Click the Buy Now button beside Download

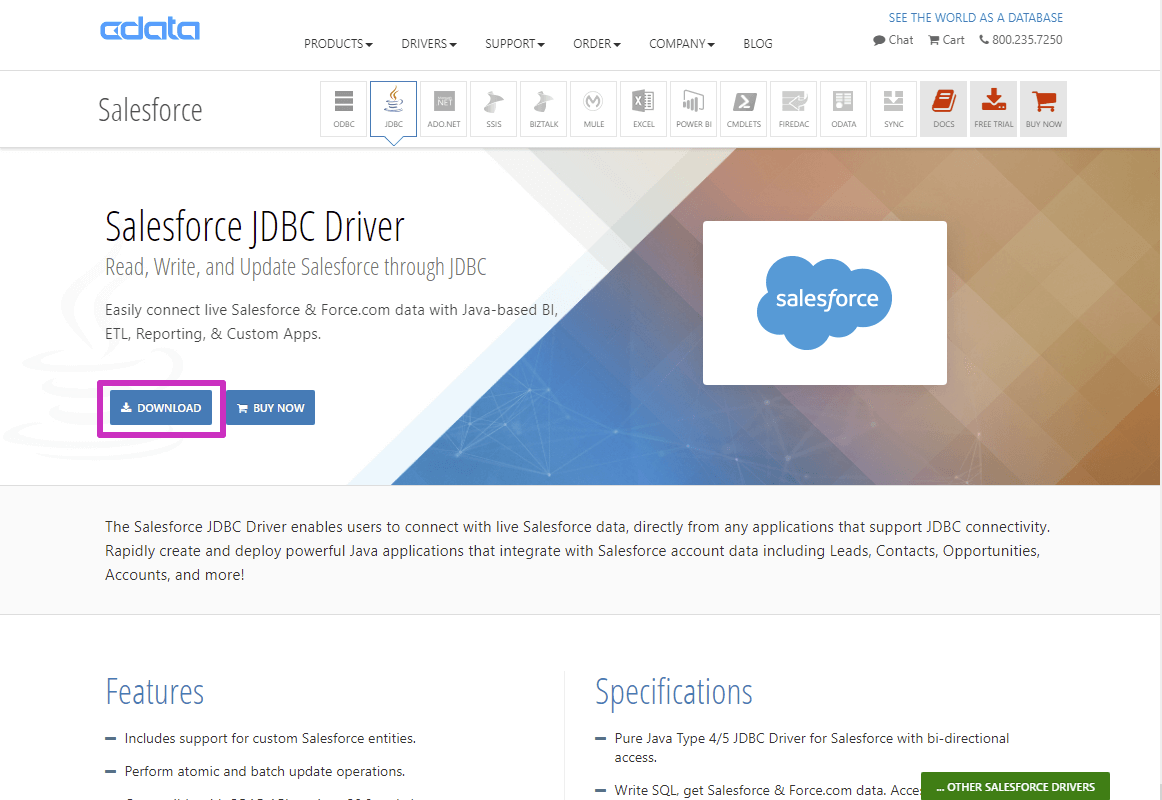270,408
